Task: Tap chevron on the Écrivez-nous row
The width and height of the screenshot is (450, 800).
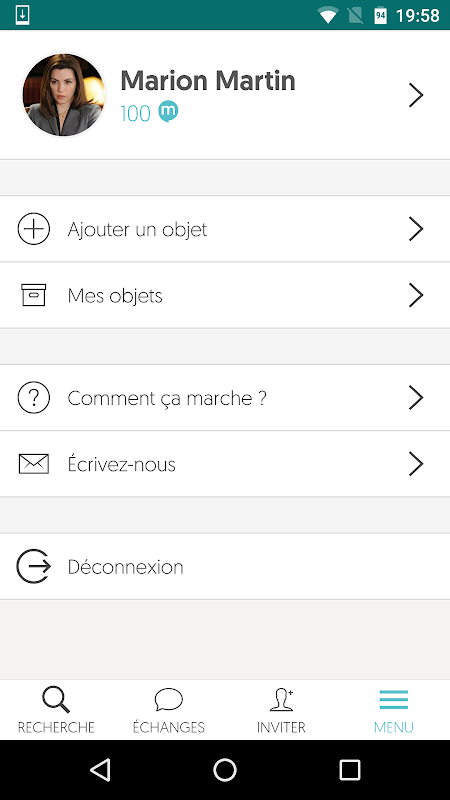Action: [x=416, y=464]
